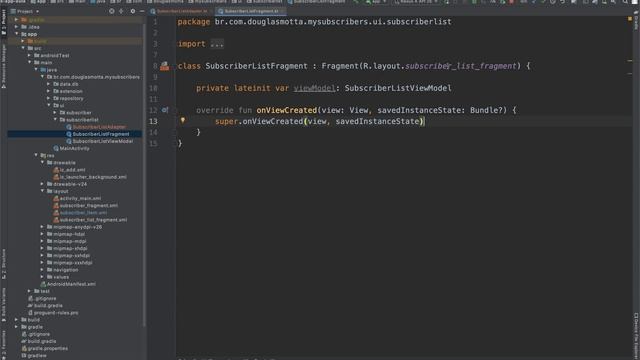This screenshot has width=640, height=360.
Task: Select MainActivity in the project tree
Action: 74,148
